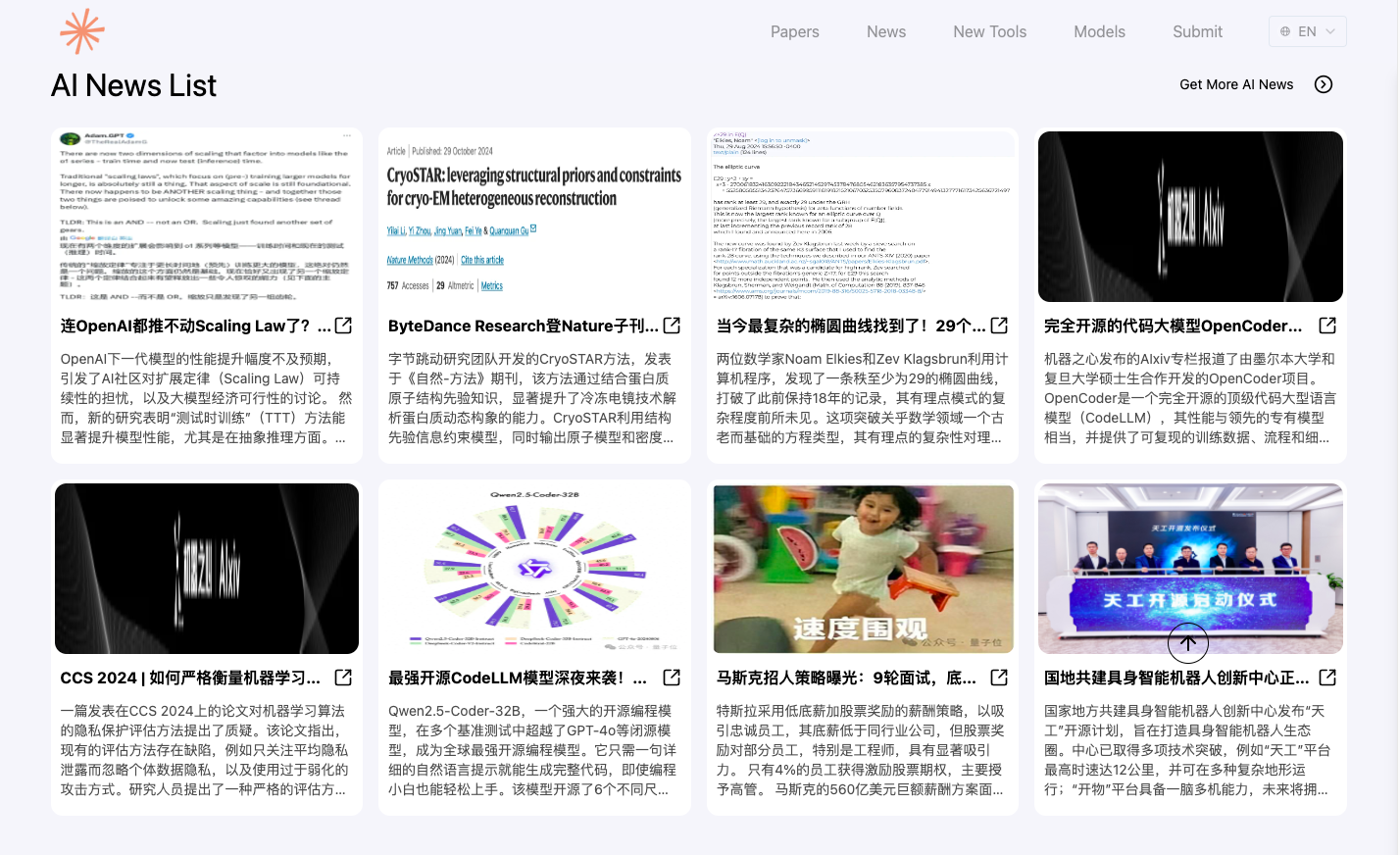This screenshot has height=855, width=1400.
Task: Click the Get More AI News link
Action: (x=1236, y=84)
